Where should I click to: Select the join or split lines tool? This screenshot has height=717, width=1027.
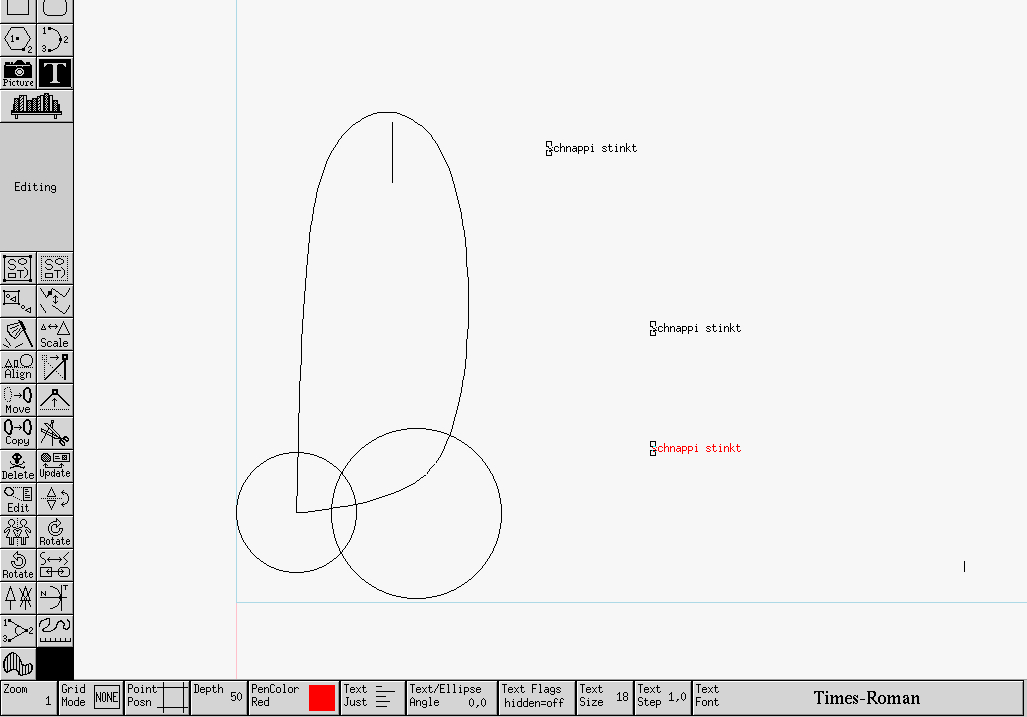tap(55, 301)
